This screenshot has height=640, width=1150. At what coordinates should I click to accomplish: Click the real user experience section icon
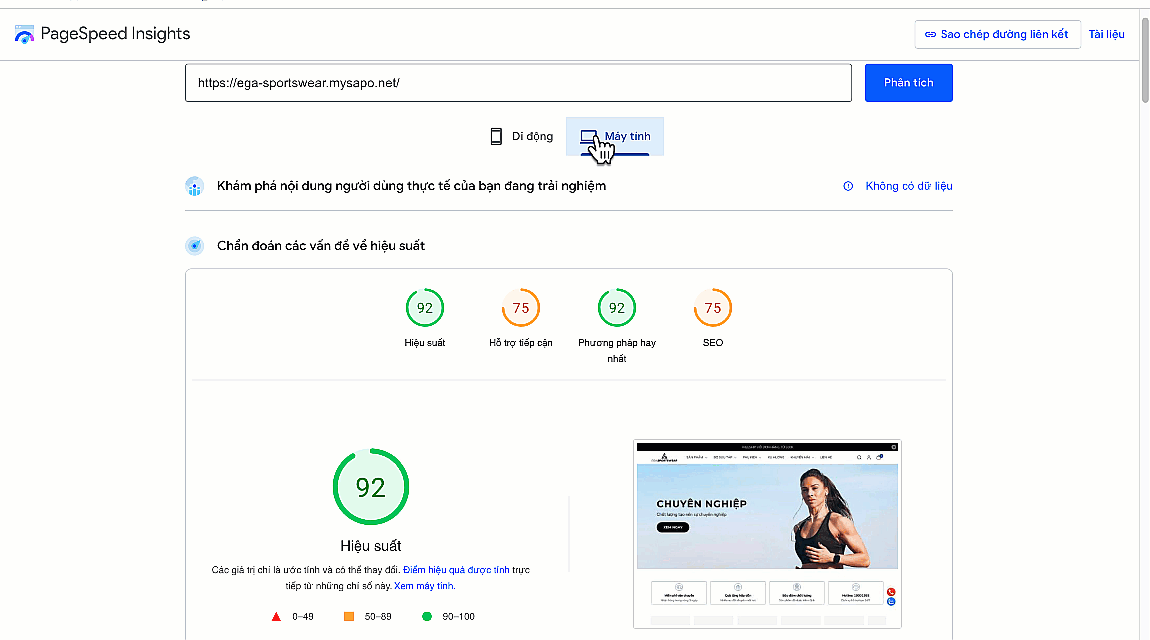194,186
